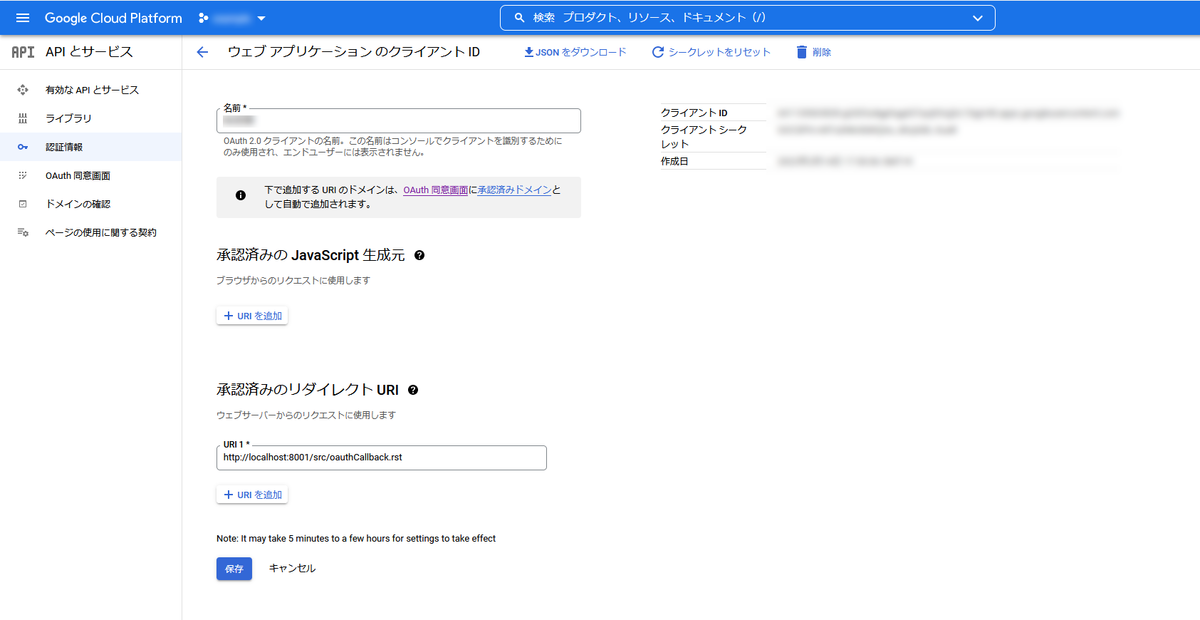Viewport: 1200px width, 620px height.
Task: Open help for JavaScript 生成元
Action: (x=419, y=256)
